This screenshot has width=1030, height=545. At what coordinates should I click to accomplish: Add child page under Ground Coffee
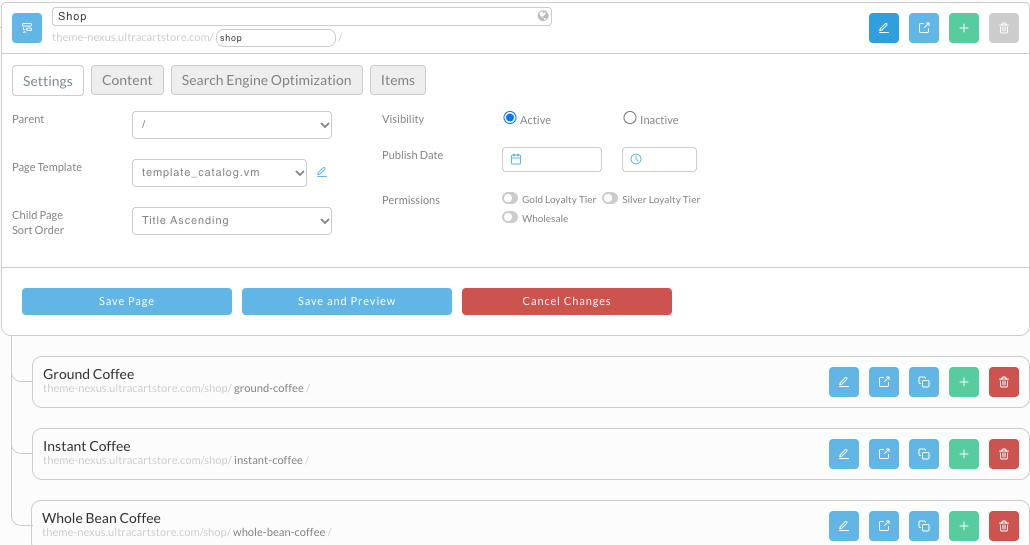964,382
